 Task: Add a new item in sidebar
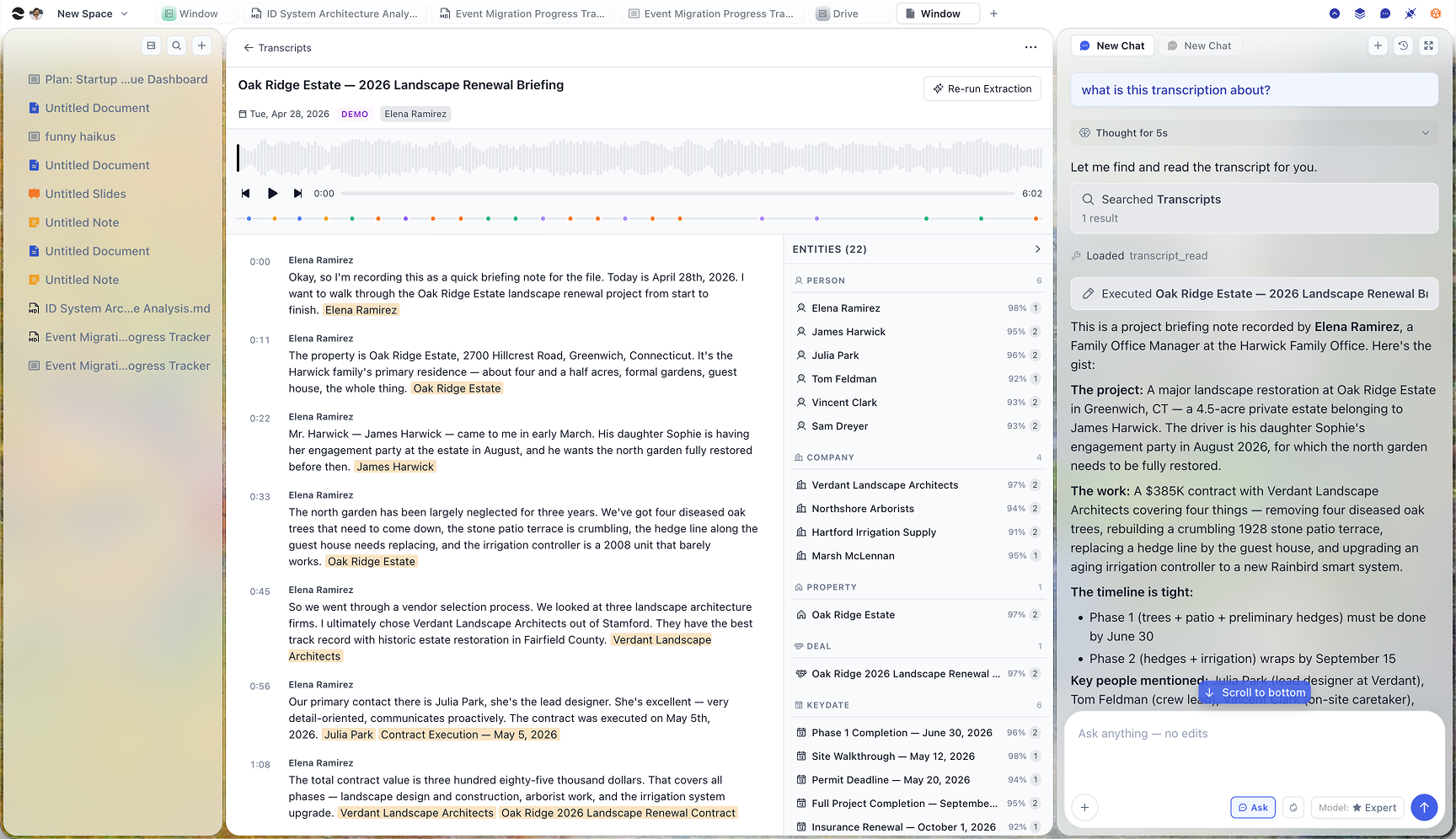click(x=201, y=45)
